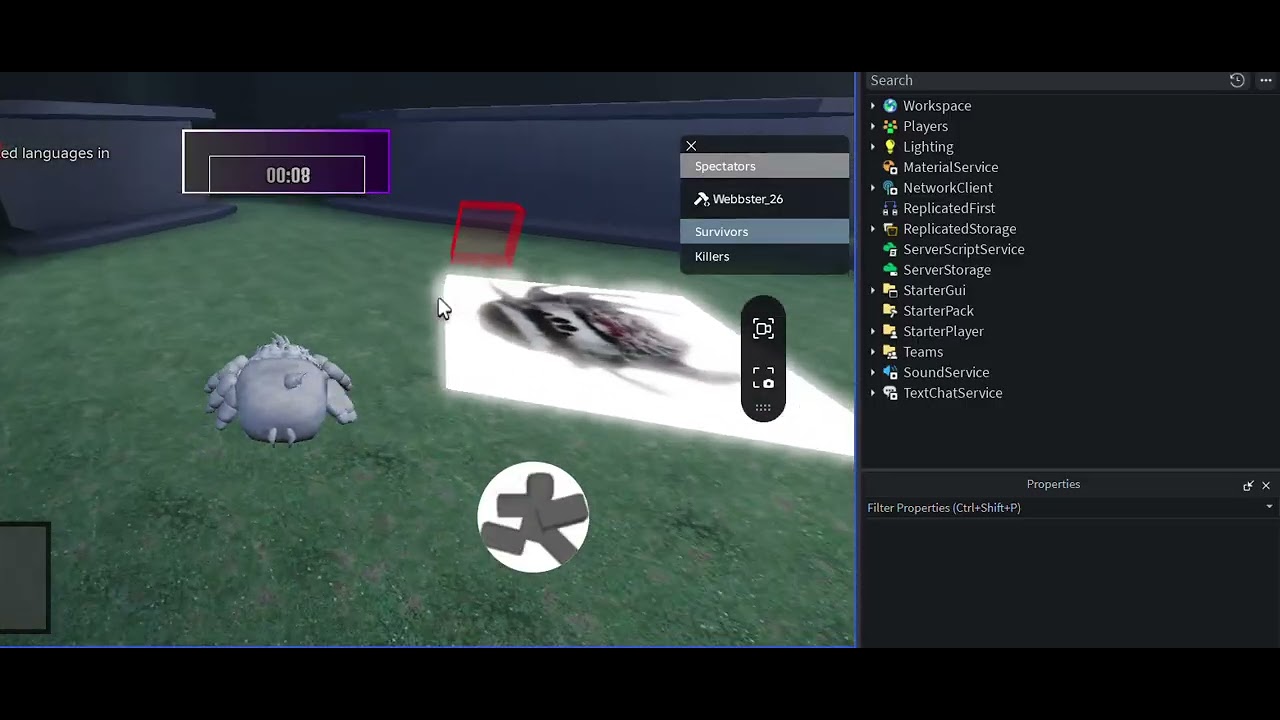Click the Killers team header
The image size is (1280, 720).
[x=765, y=257]
